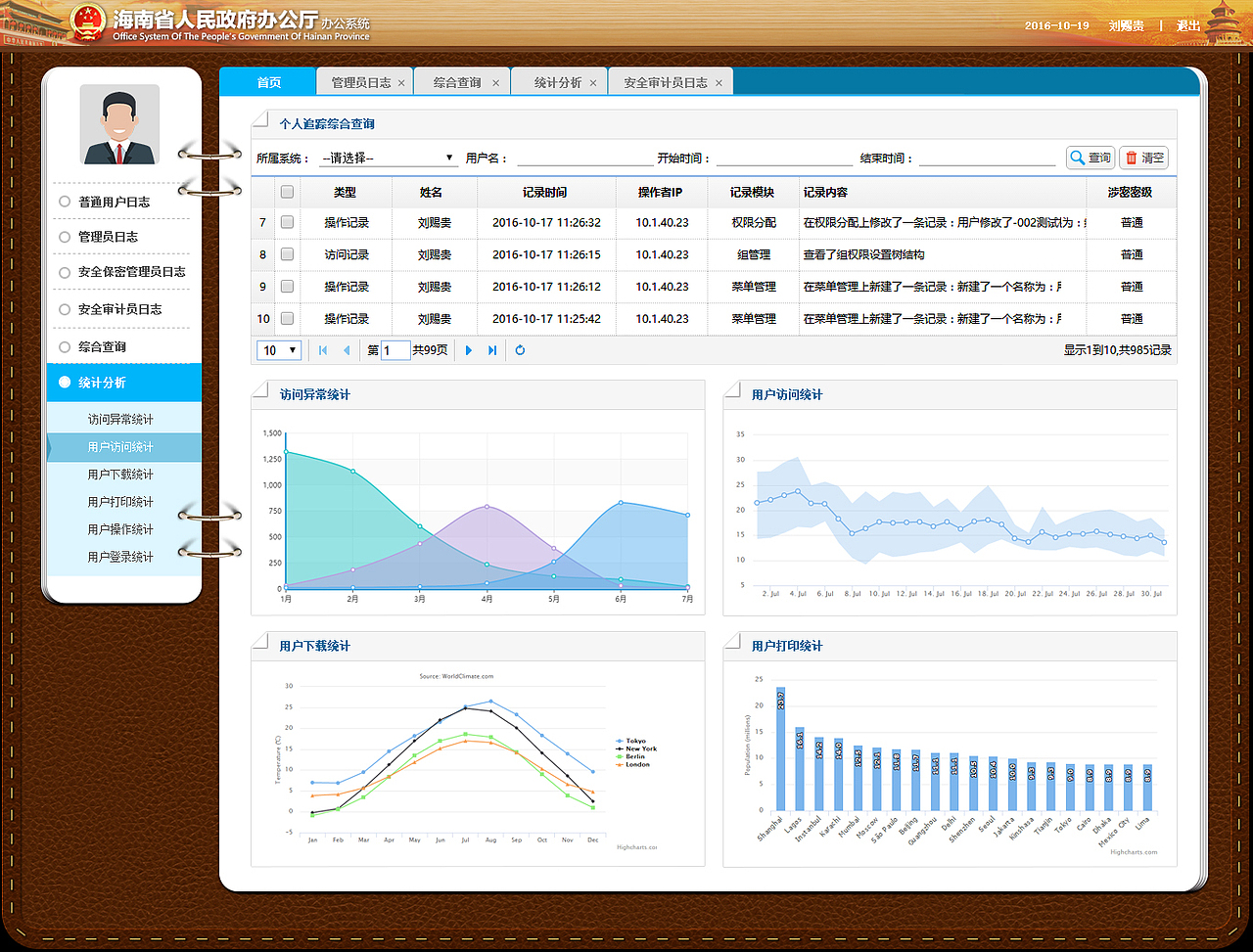The width and height of the screenshot is (1253, 952).
Task: Click the Hainan government emblem logo
Action: tap(88, 22)
